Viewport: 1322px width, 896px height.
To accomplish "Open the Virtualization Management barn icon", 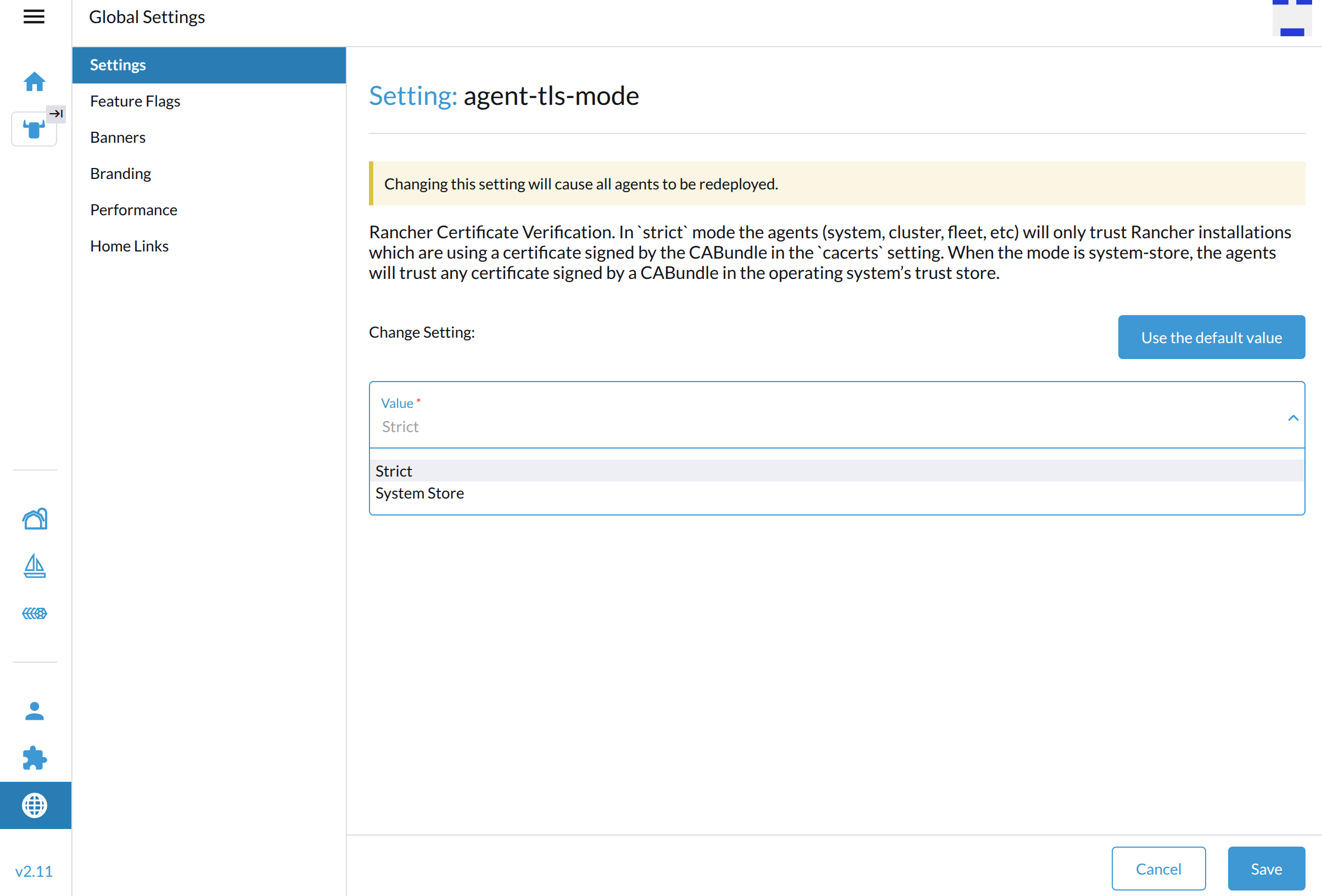I will pos(35,519).
